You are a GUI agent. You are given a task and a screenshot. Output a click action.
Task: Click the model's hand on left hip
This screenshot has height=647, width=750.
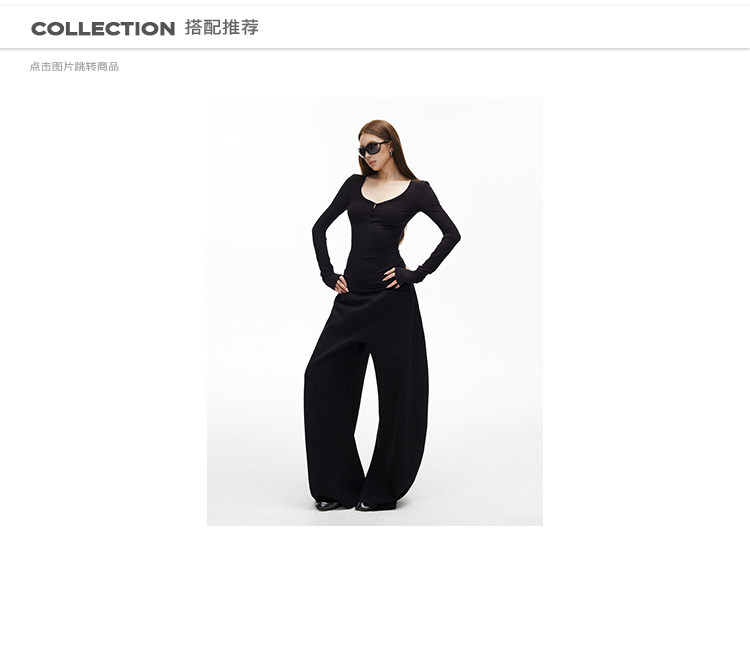tap(341, 285)
